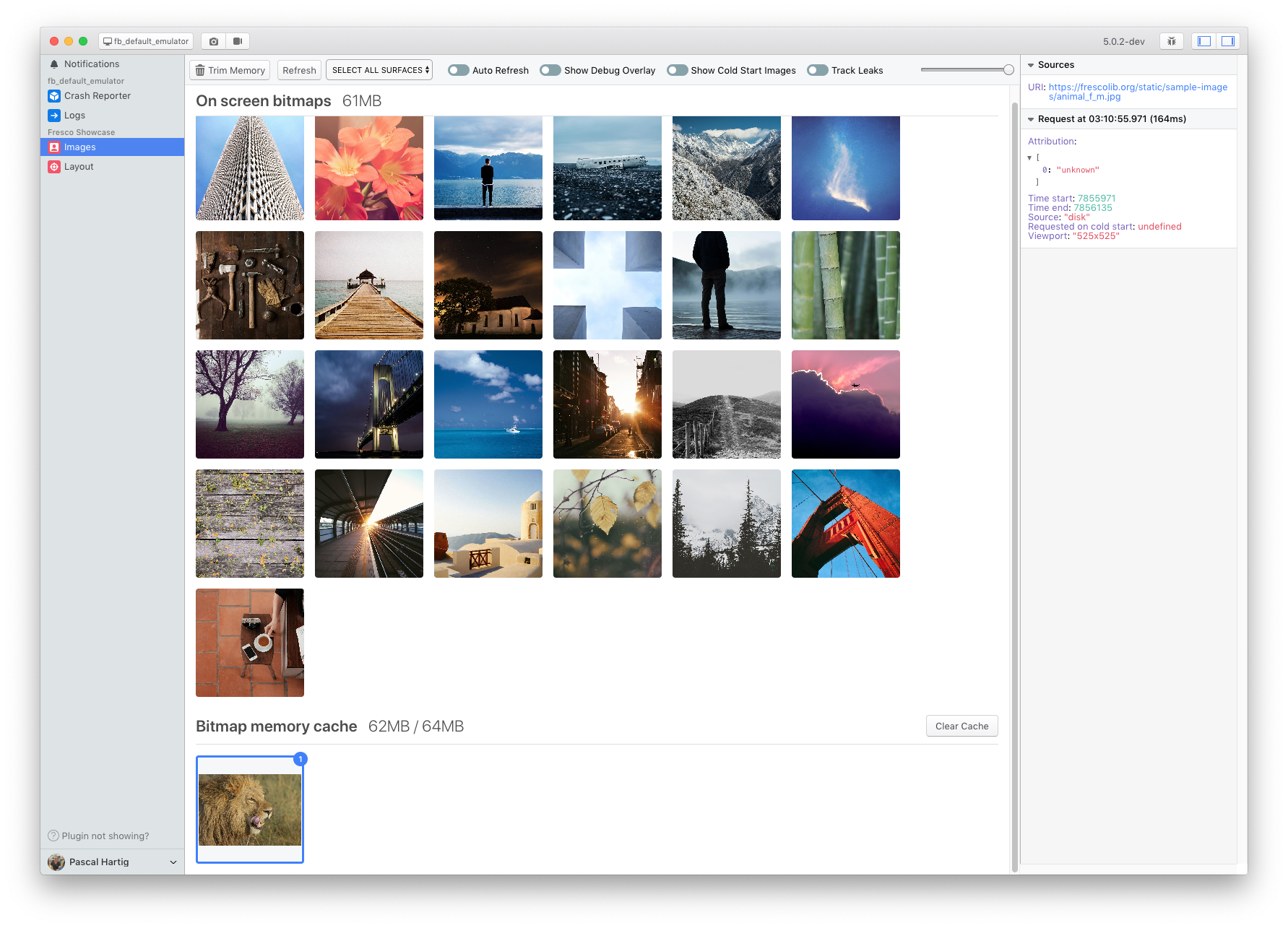Adjust the image size slider
This screenshot has width=1288, height=928.
coord(1008,69)
